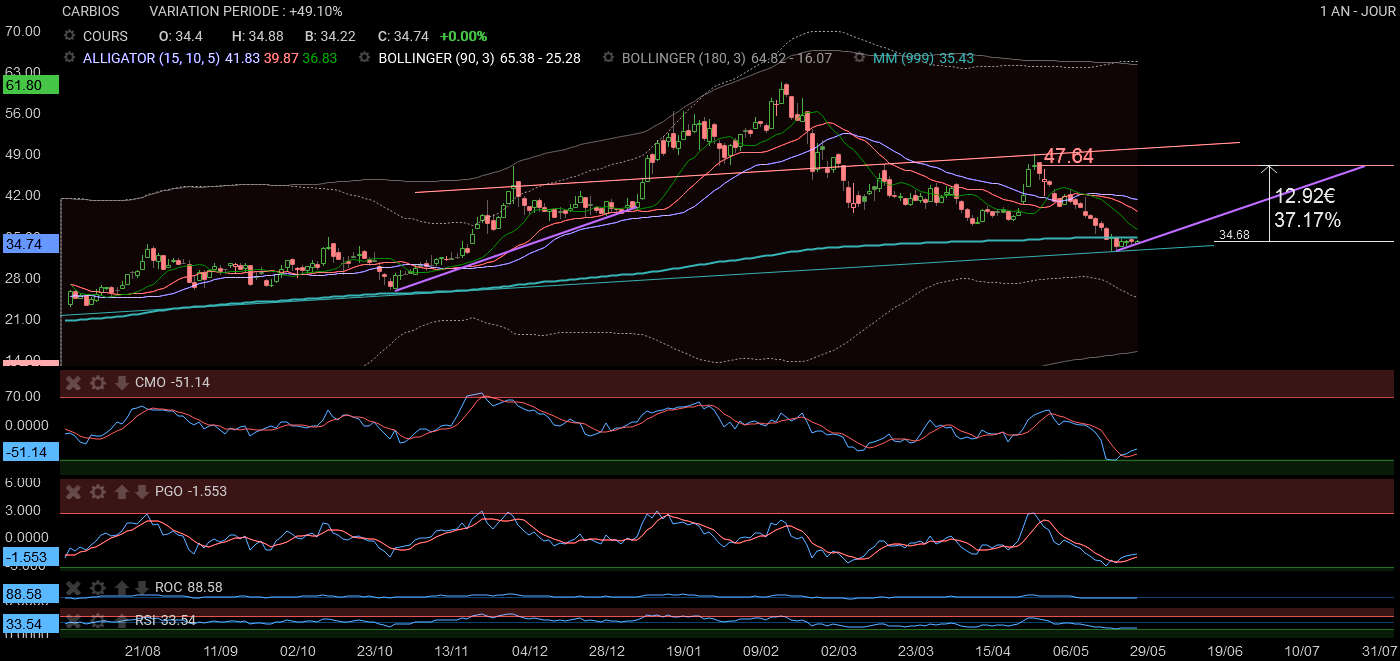
Task: Open settings gear for COURS
Action: [69, 36]
